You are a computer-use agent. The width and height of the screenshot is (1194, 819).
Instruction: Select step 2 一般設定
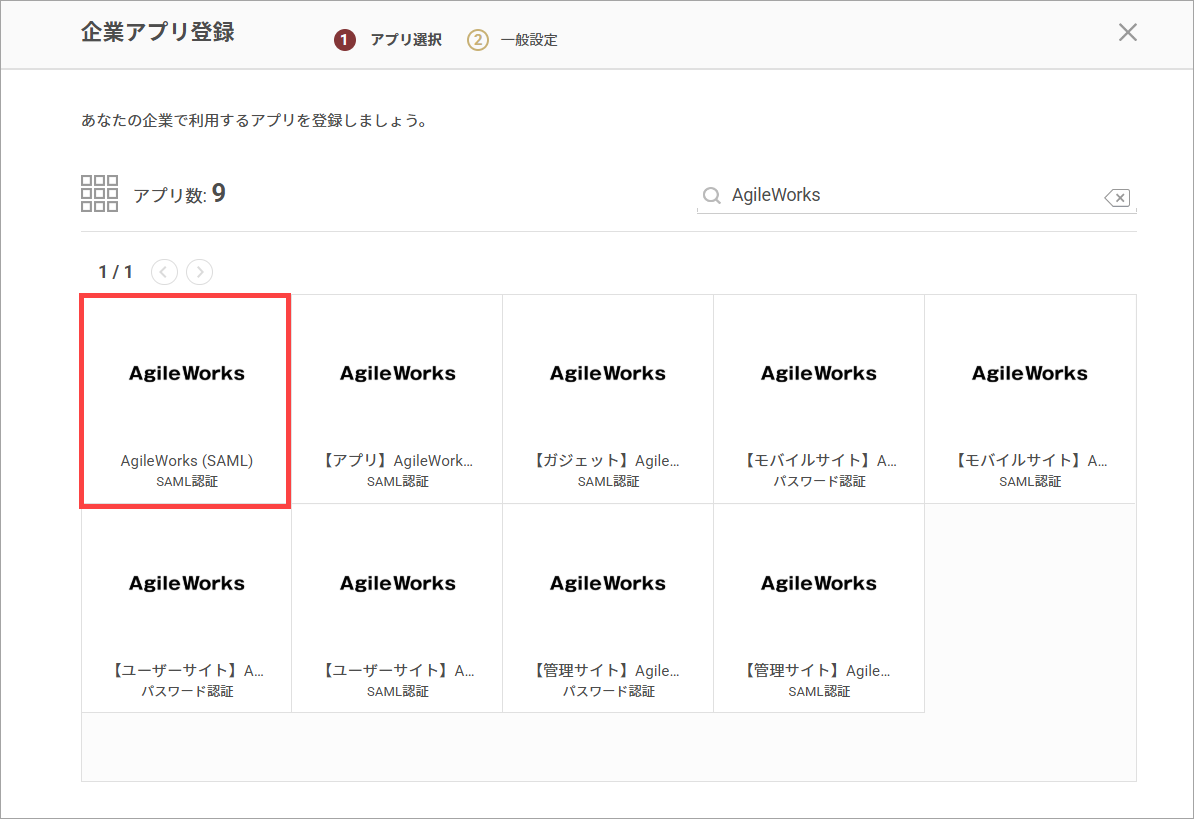pos(512,40)
